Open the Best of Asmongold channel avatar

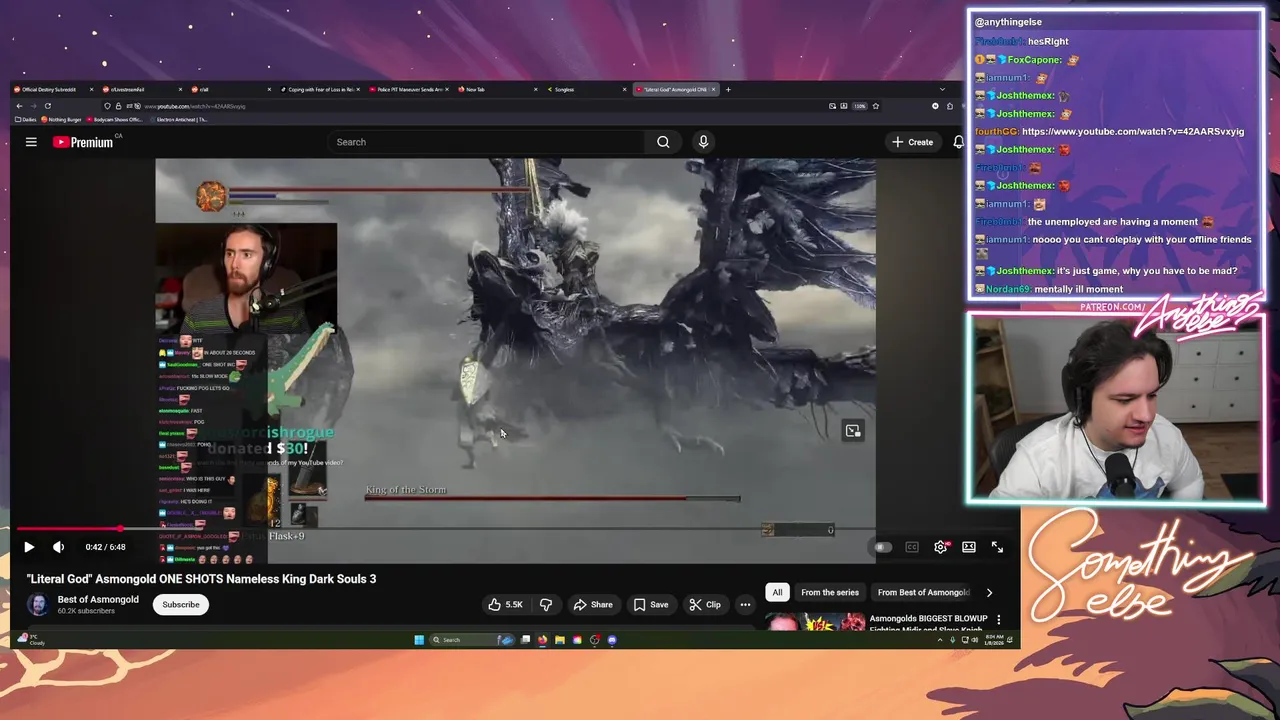pos(38,604)
